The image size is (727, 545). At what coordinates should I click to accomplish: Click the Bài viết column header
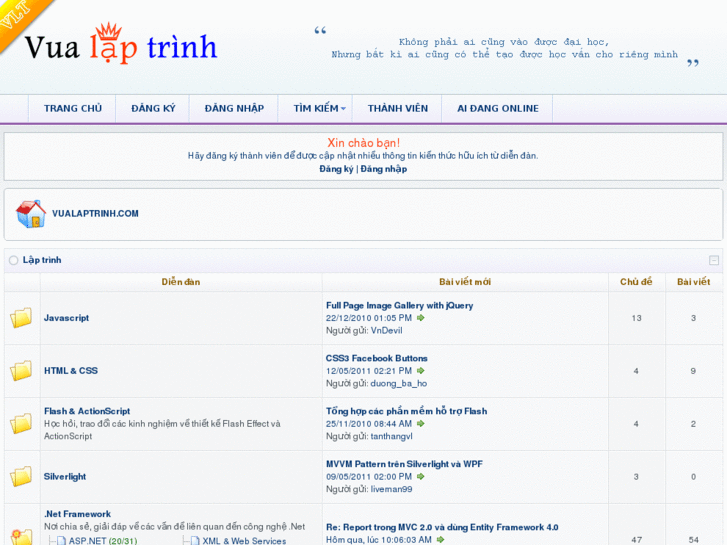pos(694,282)
